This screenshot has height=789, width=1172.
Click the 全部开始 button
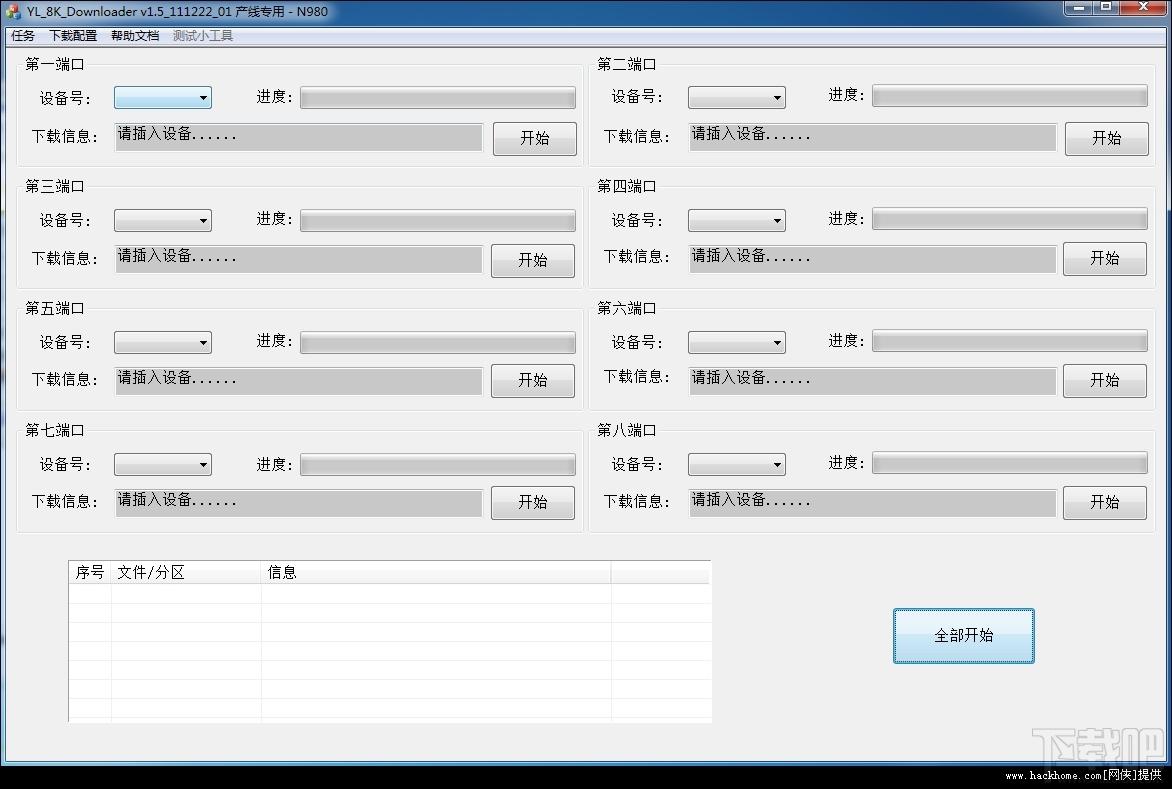click(x=963, y=636)
